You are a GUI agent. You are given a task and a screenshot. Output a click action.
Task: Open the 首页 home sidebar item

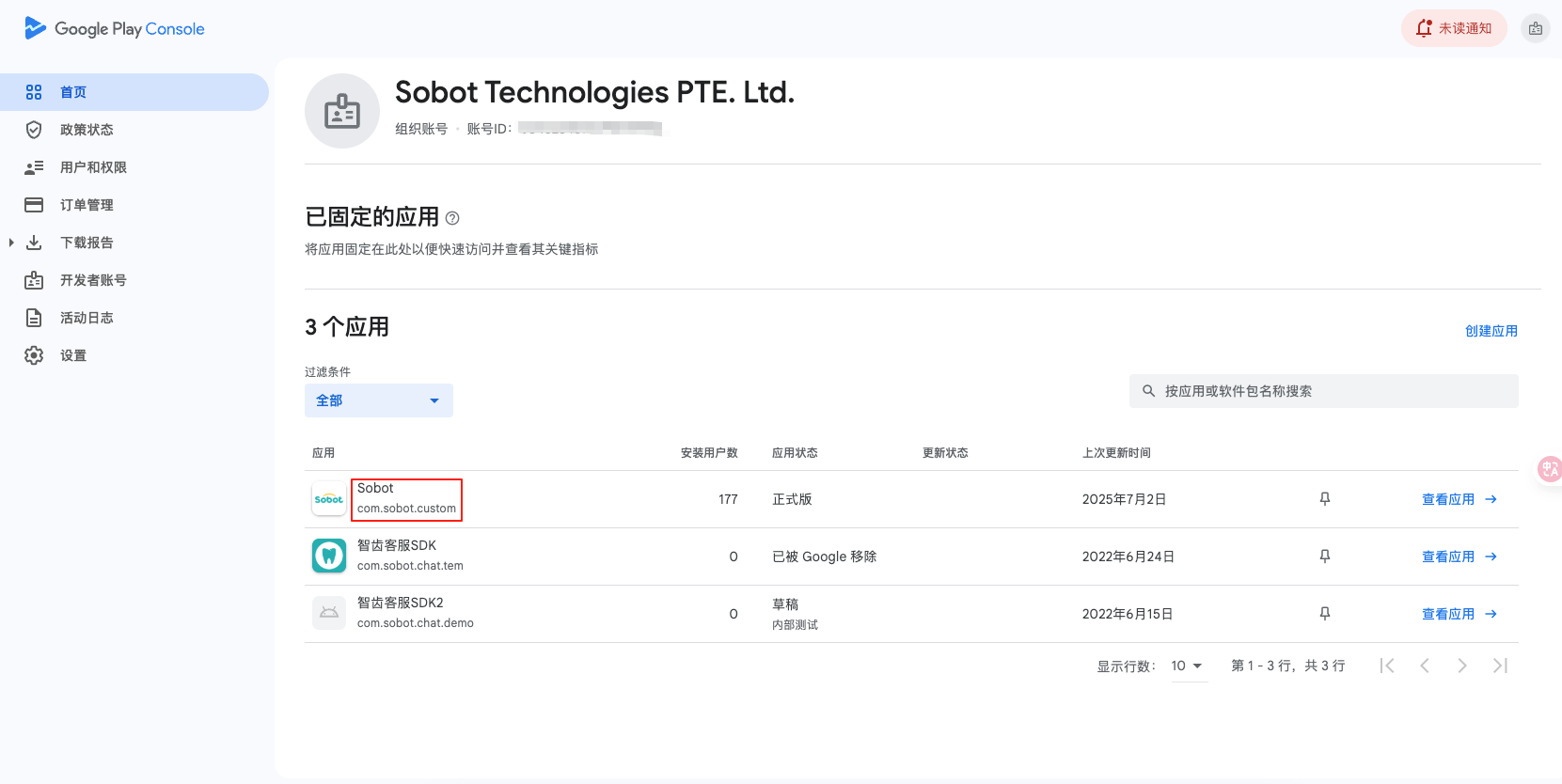point(134,92)
